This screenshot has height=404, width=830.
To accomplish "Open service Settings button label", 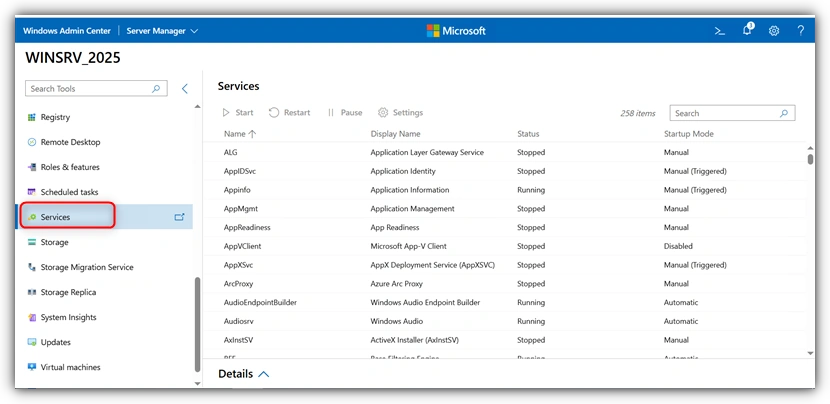I will pyautogui.click(x=408, y=112).
